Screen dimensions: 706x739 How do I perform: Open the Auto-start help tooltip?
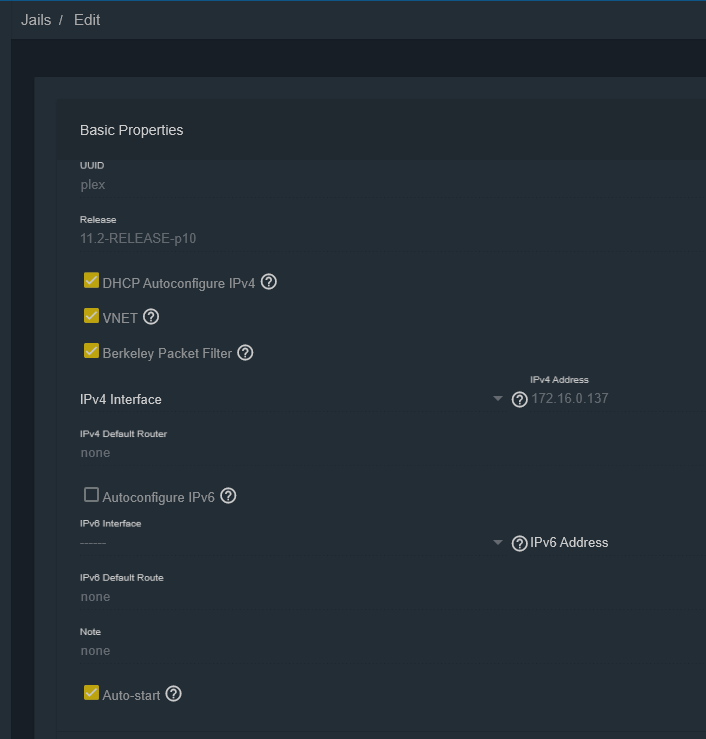(x=173, y=694)
